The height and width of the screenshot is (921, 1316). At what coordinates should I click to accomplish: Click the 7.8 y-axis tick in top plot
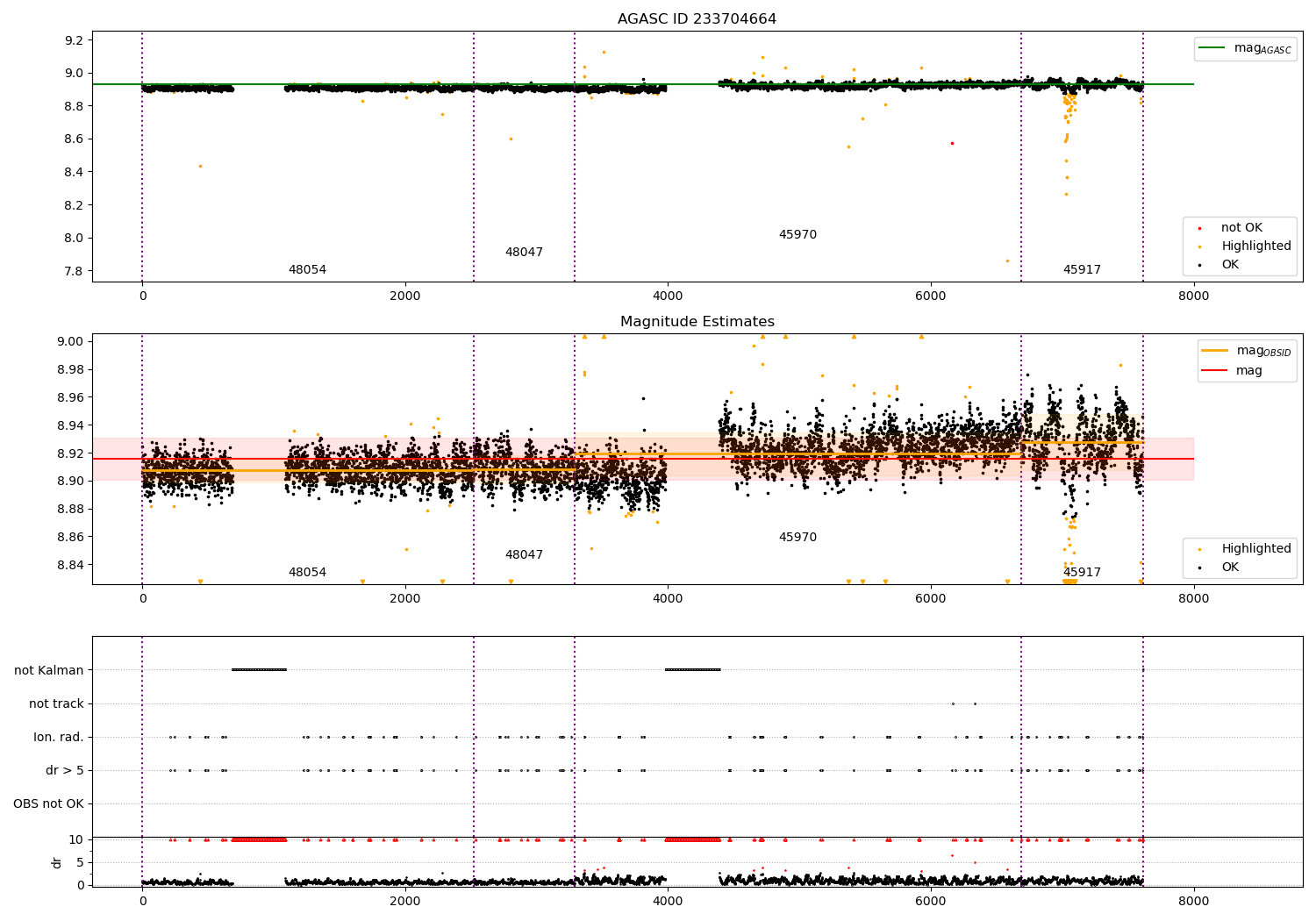(x=75, y=271)
